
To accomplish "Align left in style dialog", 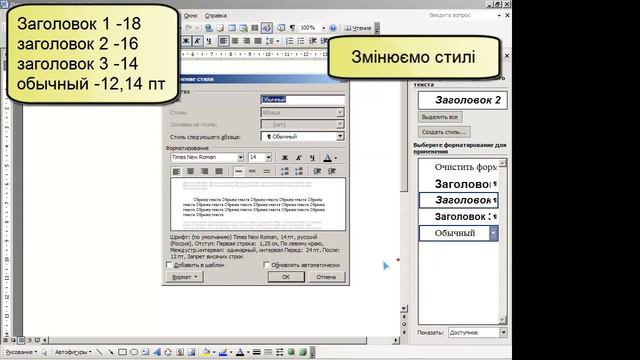I will (176, 171).
